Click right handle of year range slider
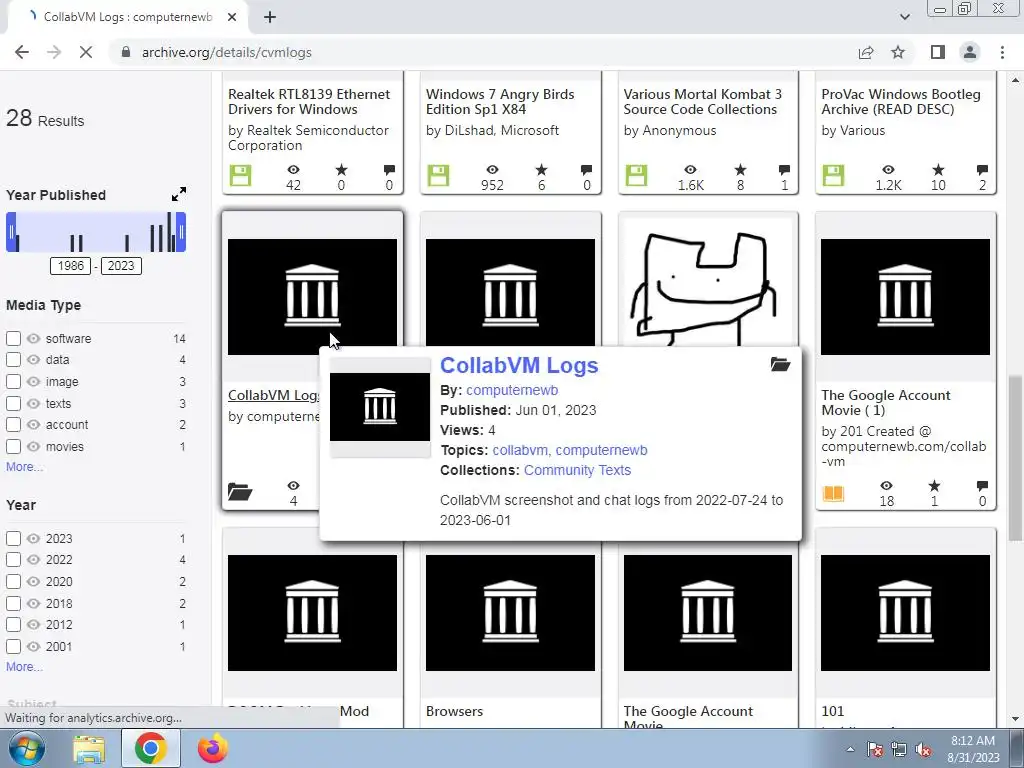1024x768 pixels. [x=181, y=232]
